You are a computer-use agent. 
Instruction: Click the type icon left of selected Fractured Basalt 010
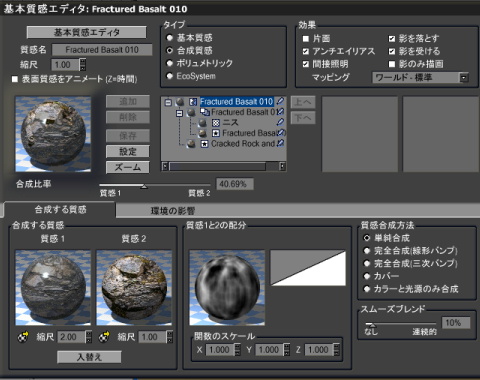[x=193, y=102]
